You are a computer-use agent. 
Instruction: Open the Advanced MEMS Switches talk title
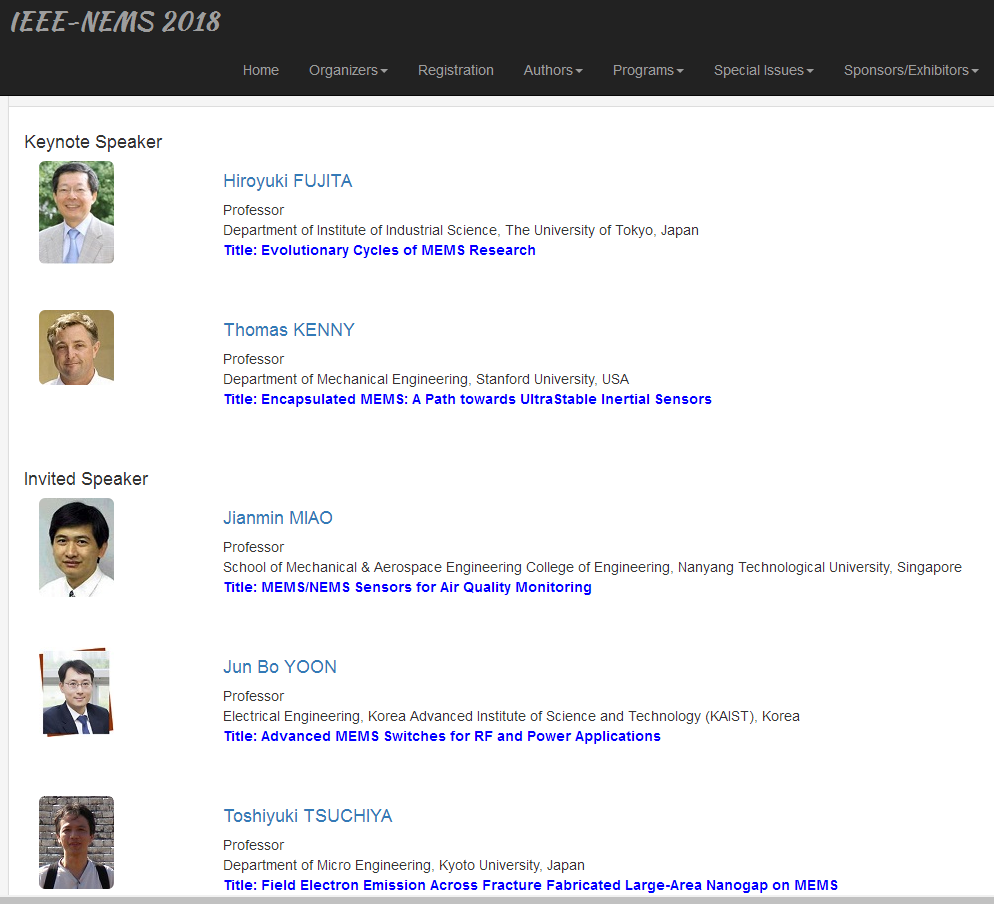[x=442, y=736]
